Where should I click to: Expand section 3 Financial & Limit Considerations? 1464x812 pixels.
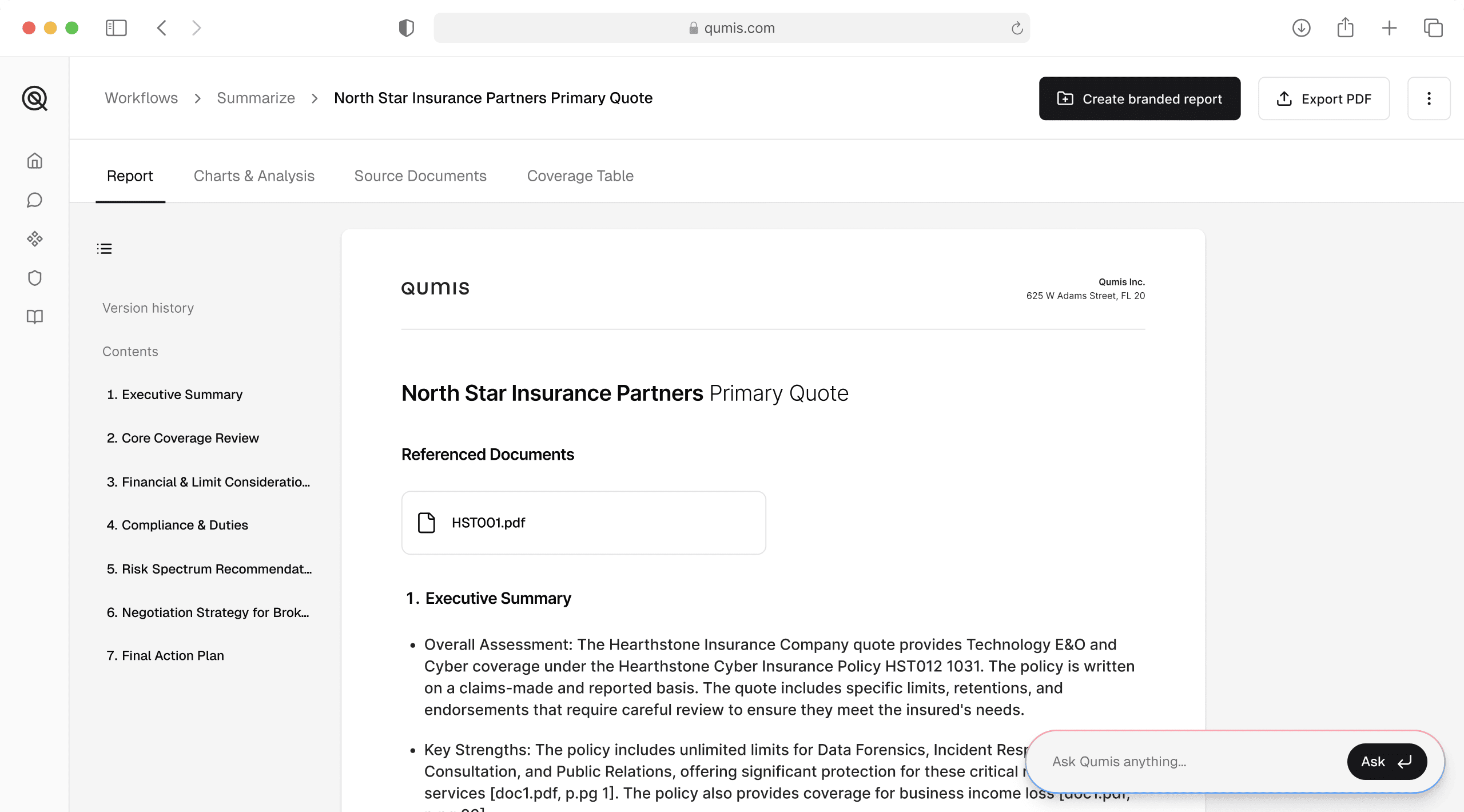coord(208,481)
